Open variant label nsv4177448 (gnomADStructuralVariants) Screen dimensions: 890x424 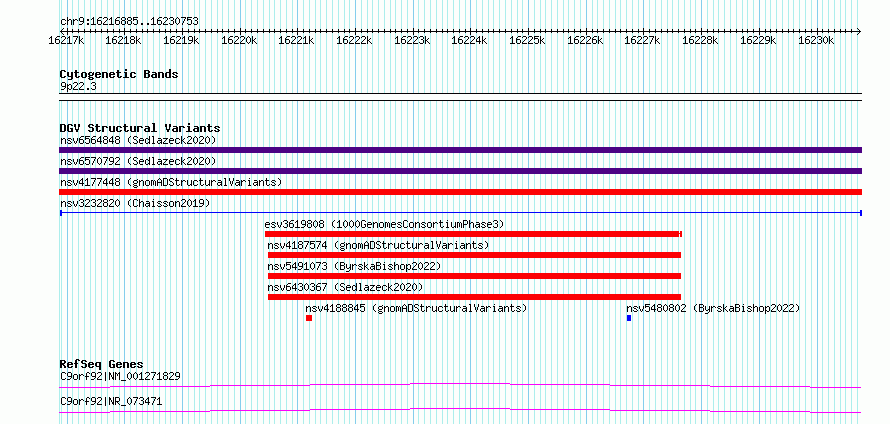pyautogui.click(x=171, y=182)
